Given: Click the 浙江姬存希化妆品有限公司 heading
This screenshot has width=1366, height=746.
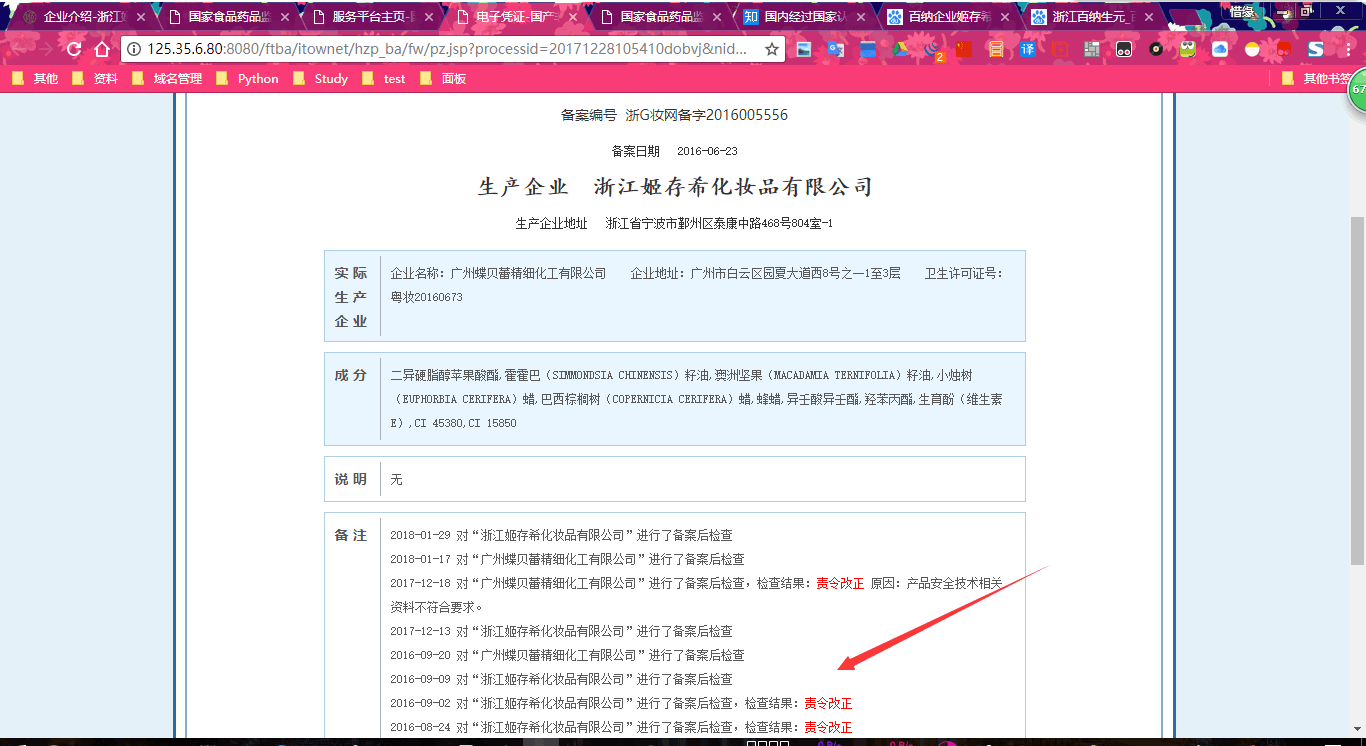Looking at the screenshot, I should click(734, 187).
